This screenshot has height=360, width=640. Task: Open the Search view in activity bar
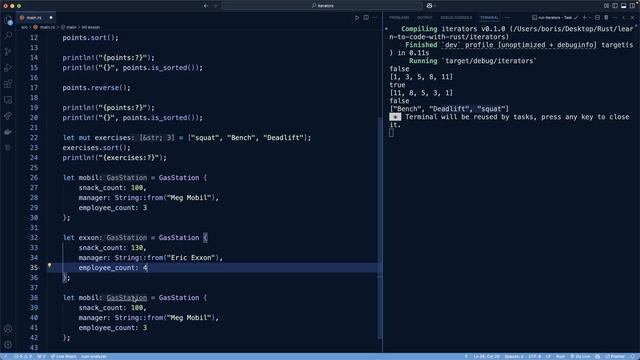point(8,36)
